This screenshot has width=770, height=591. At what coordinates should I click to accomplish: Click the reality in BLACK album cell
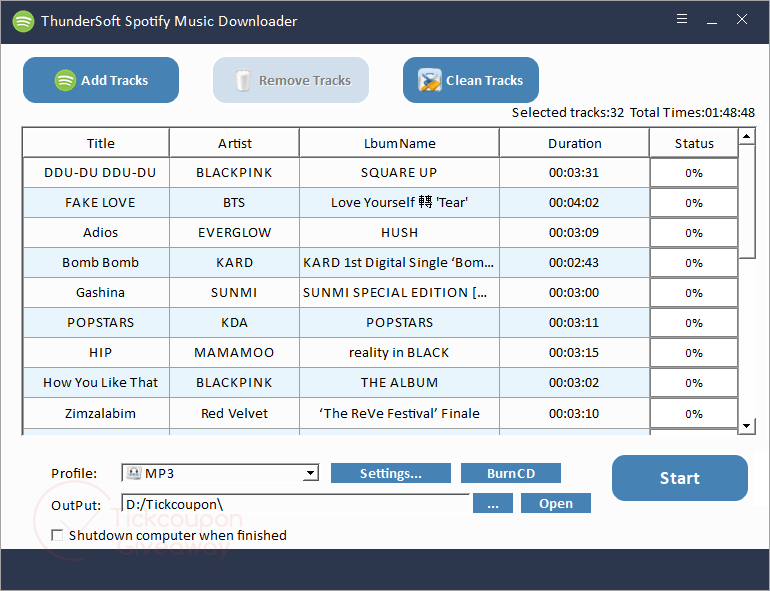[x=399, y=352]
